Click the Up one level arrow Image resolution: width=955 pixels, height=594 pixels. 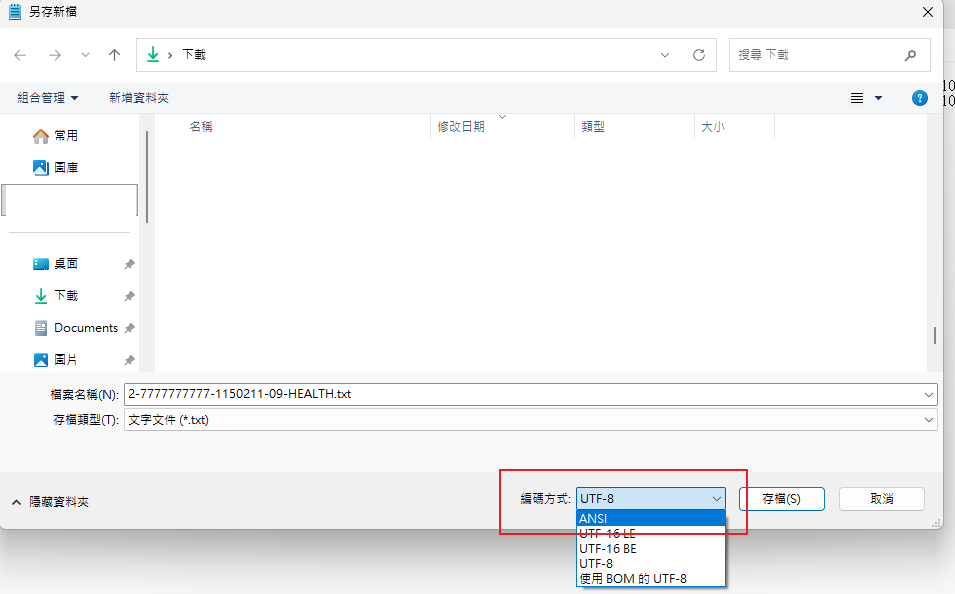pyautogui.click(x=114, y=55)
